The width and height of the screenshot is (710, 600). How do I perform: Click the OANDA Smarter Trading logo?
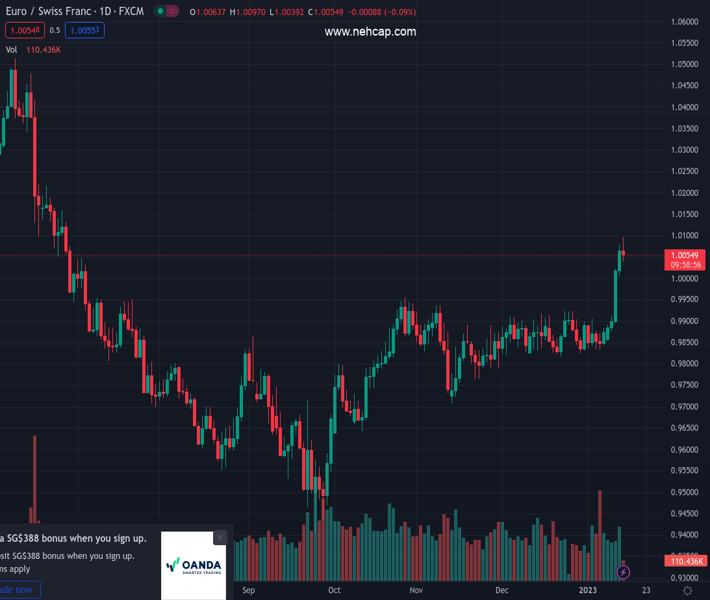click(x=193, y=566)
